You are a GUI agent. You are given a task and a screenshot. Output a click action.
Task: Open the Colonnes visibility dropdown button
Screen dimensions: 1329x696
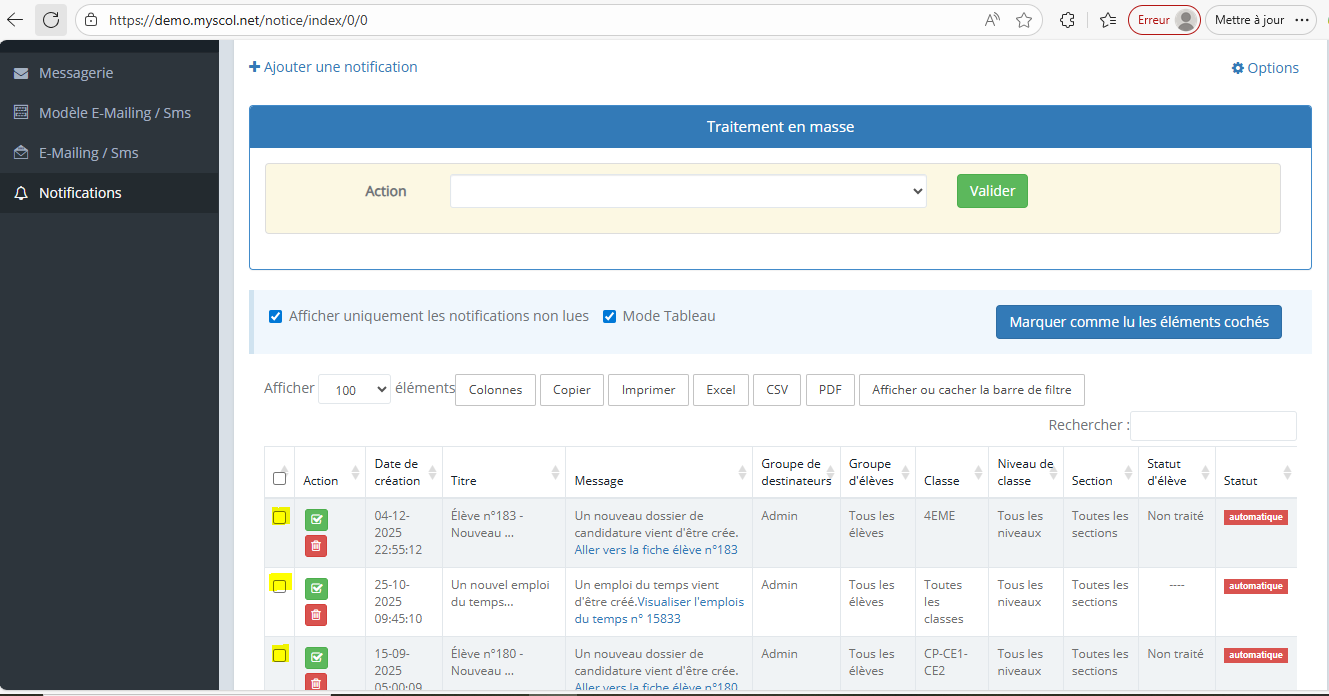pyautogui.click(x=495, y=390)
